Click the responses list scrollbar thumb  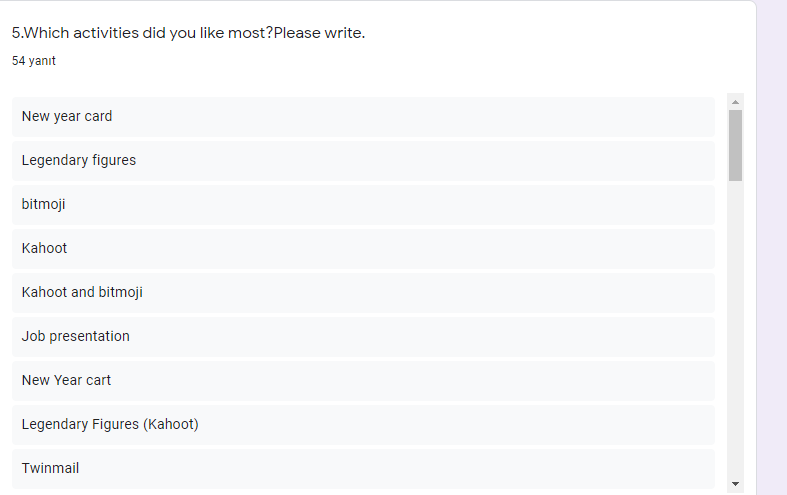point(736,145)
